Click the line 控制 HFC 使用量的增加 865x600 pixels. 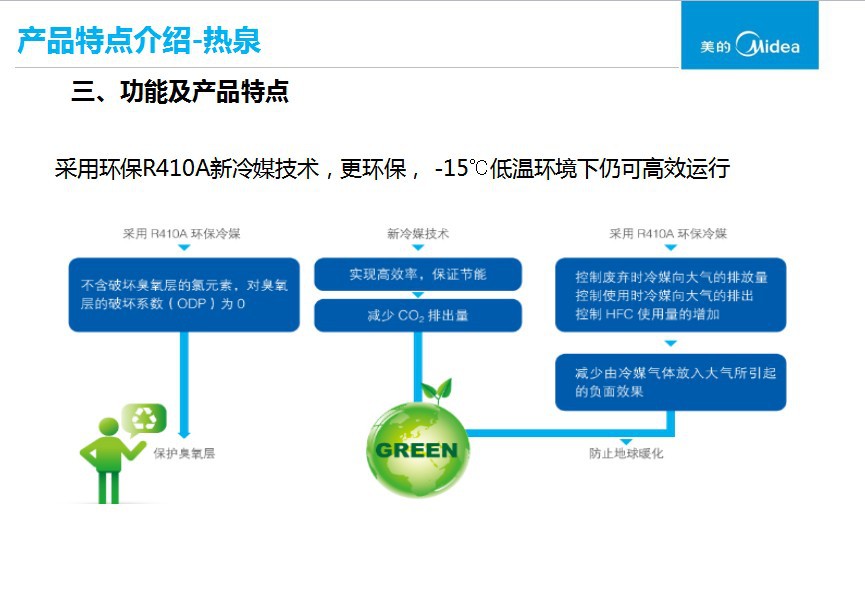tap(647, 314)
